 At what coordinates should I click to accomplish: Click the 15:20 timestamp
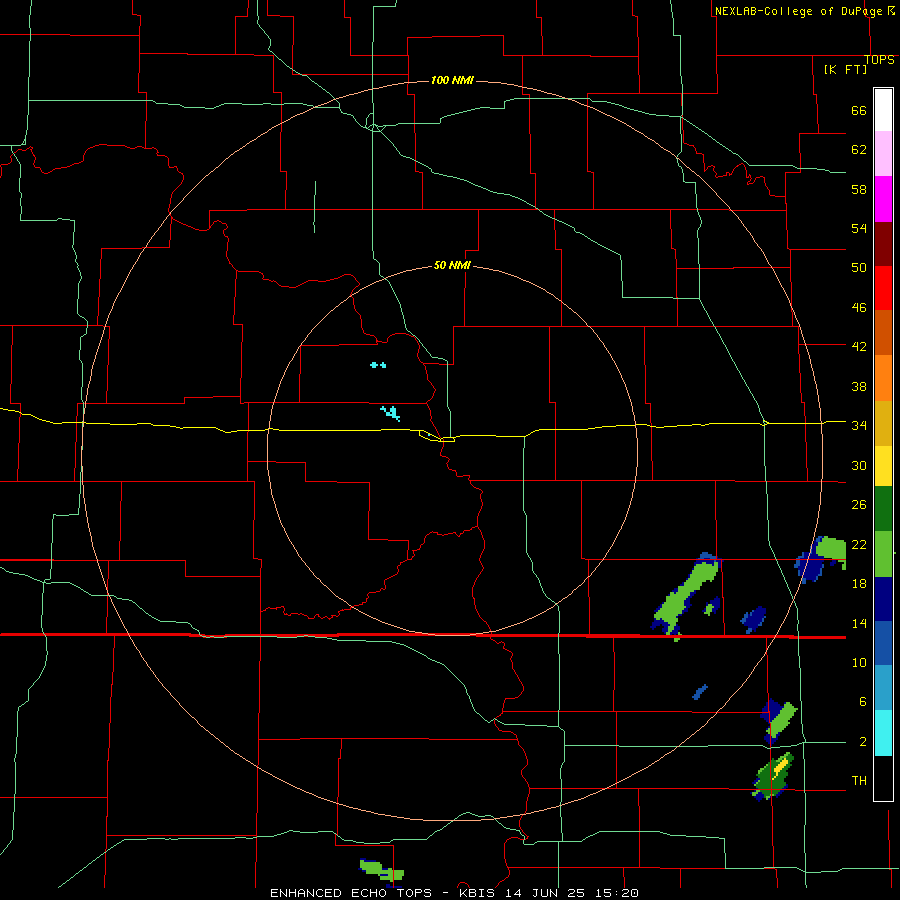(x=615, y=893)
